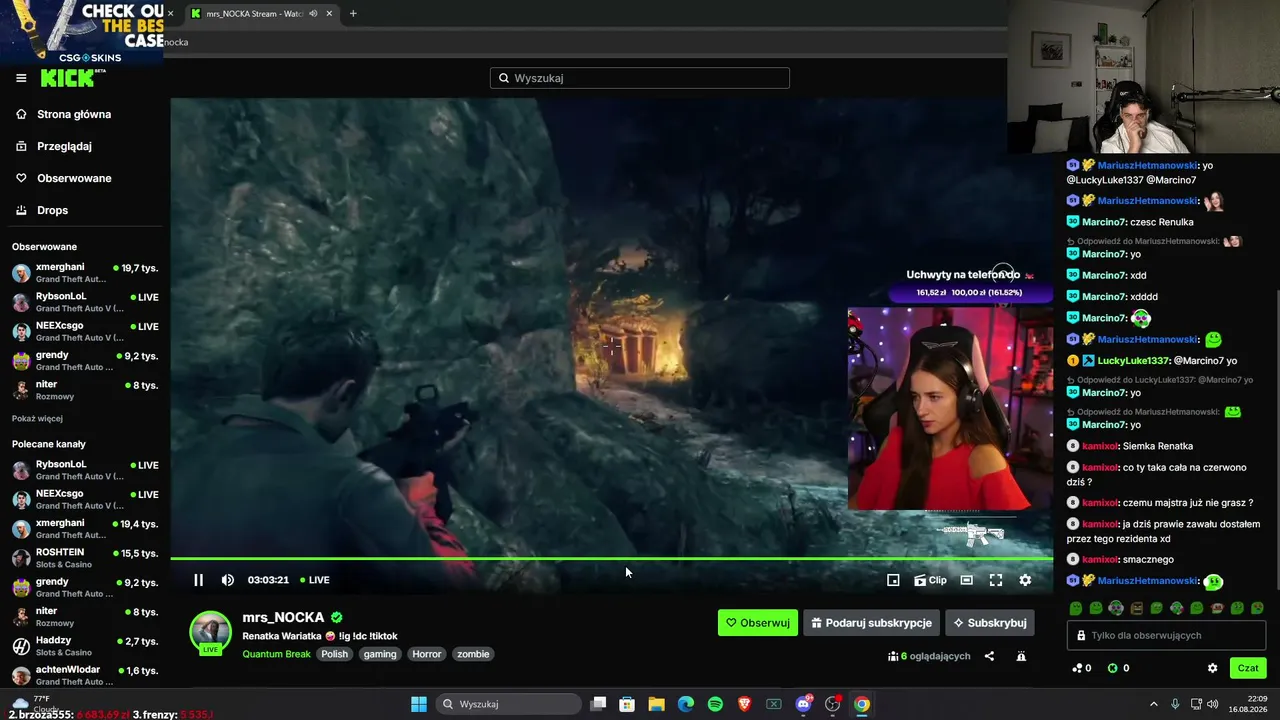Open achtenWlodar channel in recommended list
1280x720 pixels.
pos(85,675)
